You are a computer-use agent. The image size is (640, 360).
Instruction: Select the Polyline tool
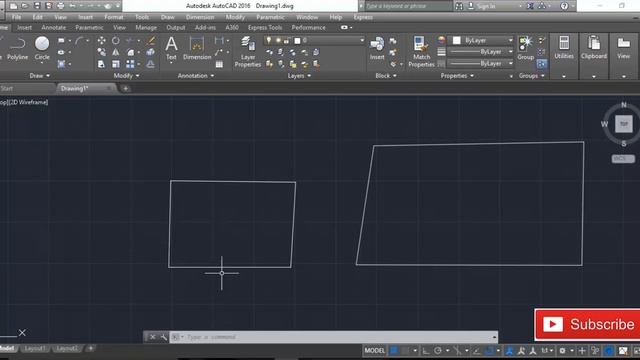pos(17,48)
